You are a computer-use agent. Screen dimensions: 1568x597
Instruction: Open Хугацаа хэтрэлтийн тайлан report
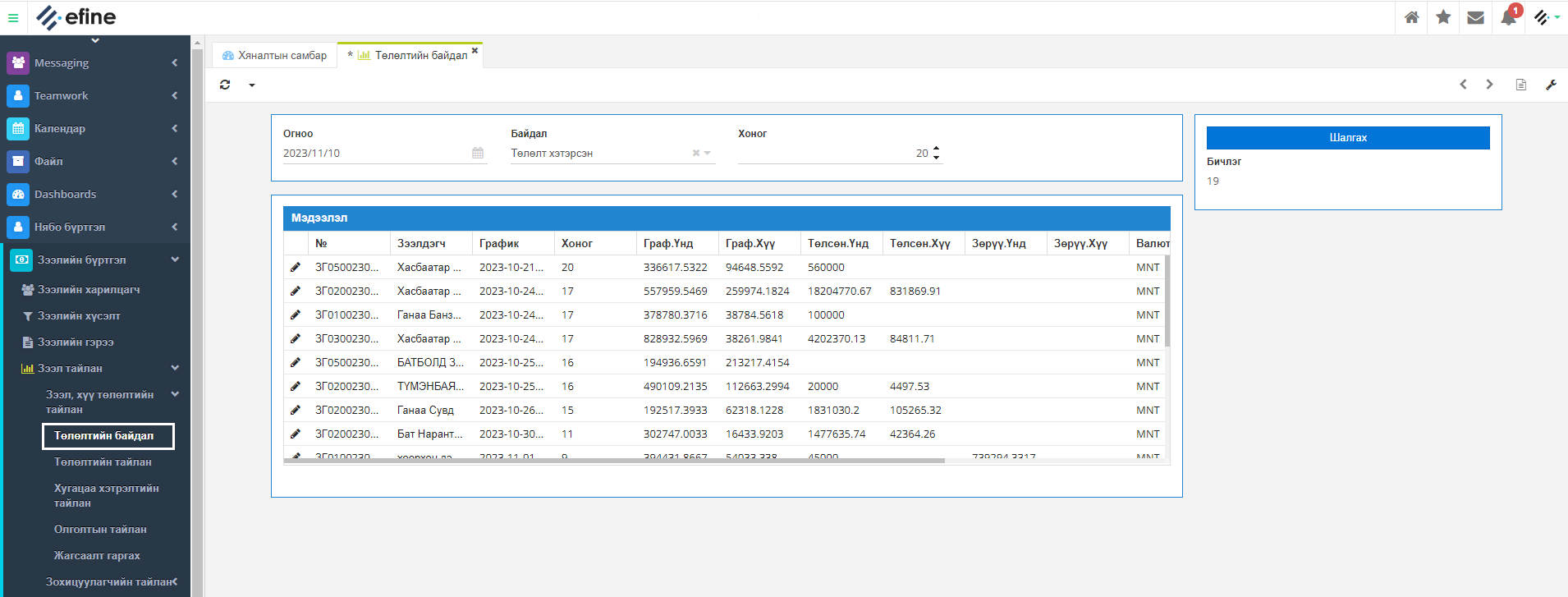[x=107, y=495]
